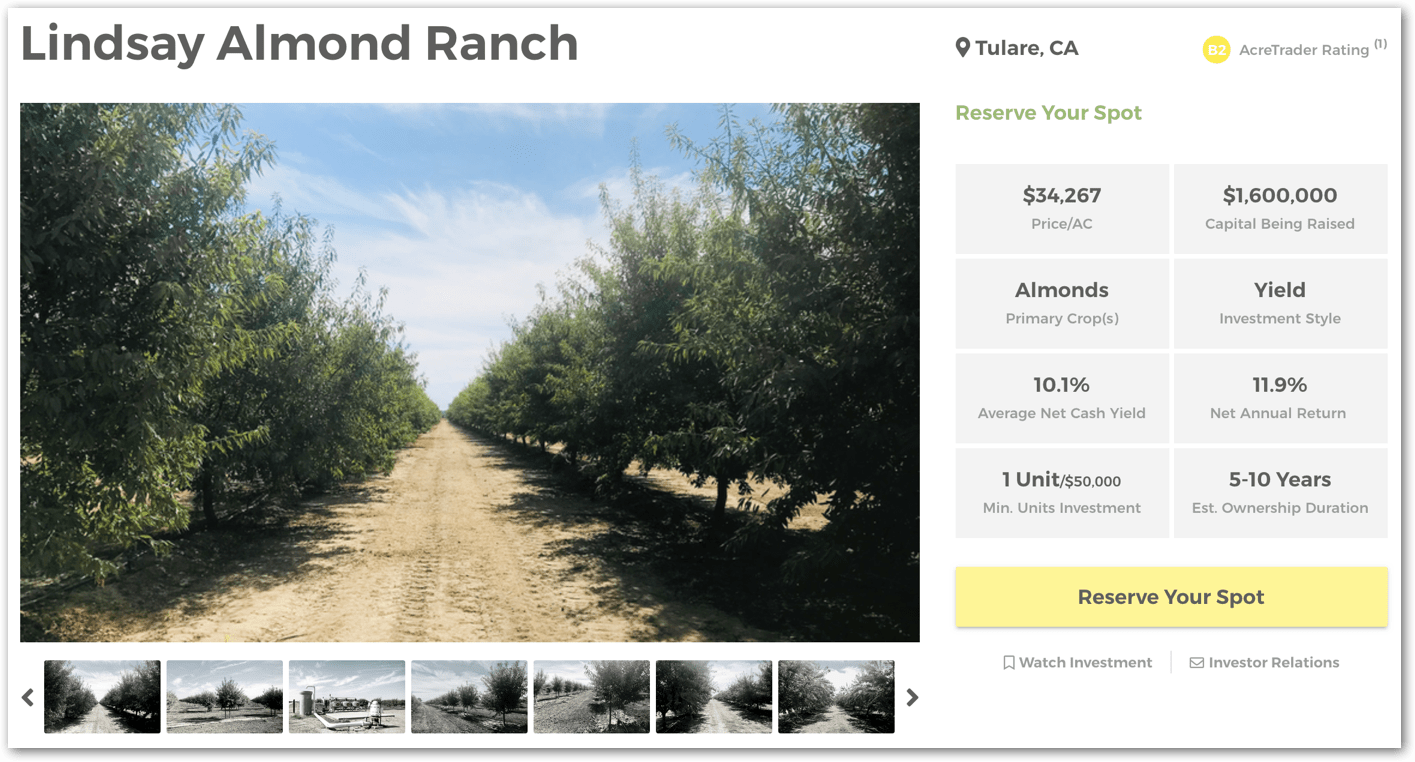Select the first orchard row thumbnail
1415x762 pixels.
click(x=102, y=696)
